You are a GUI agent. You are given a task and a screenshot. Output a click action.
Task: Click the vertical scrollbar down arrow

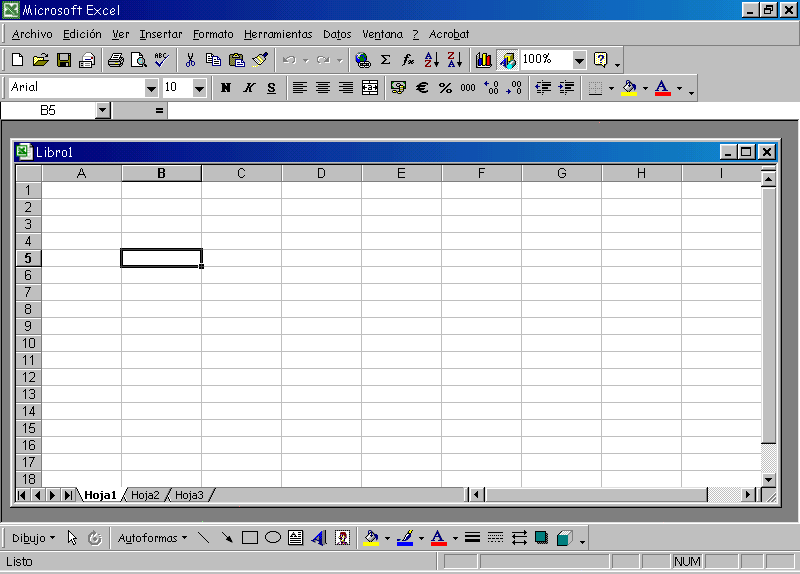click(x=768, y=480)
